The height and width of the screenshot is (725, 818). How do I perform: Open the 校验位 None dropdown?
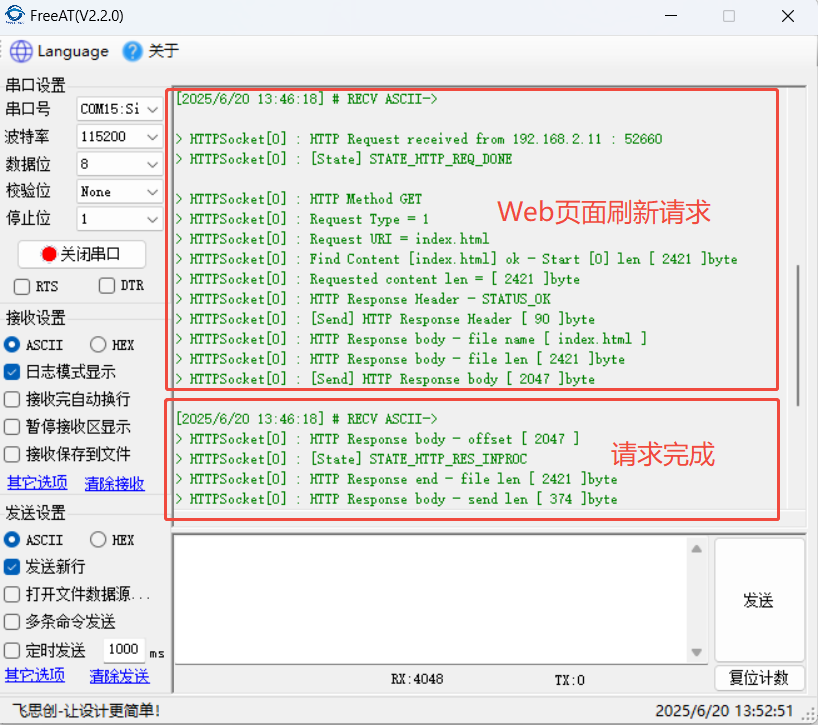pyautogui.click(x=120, y=191)
